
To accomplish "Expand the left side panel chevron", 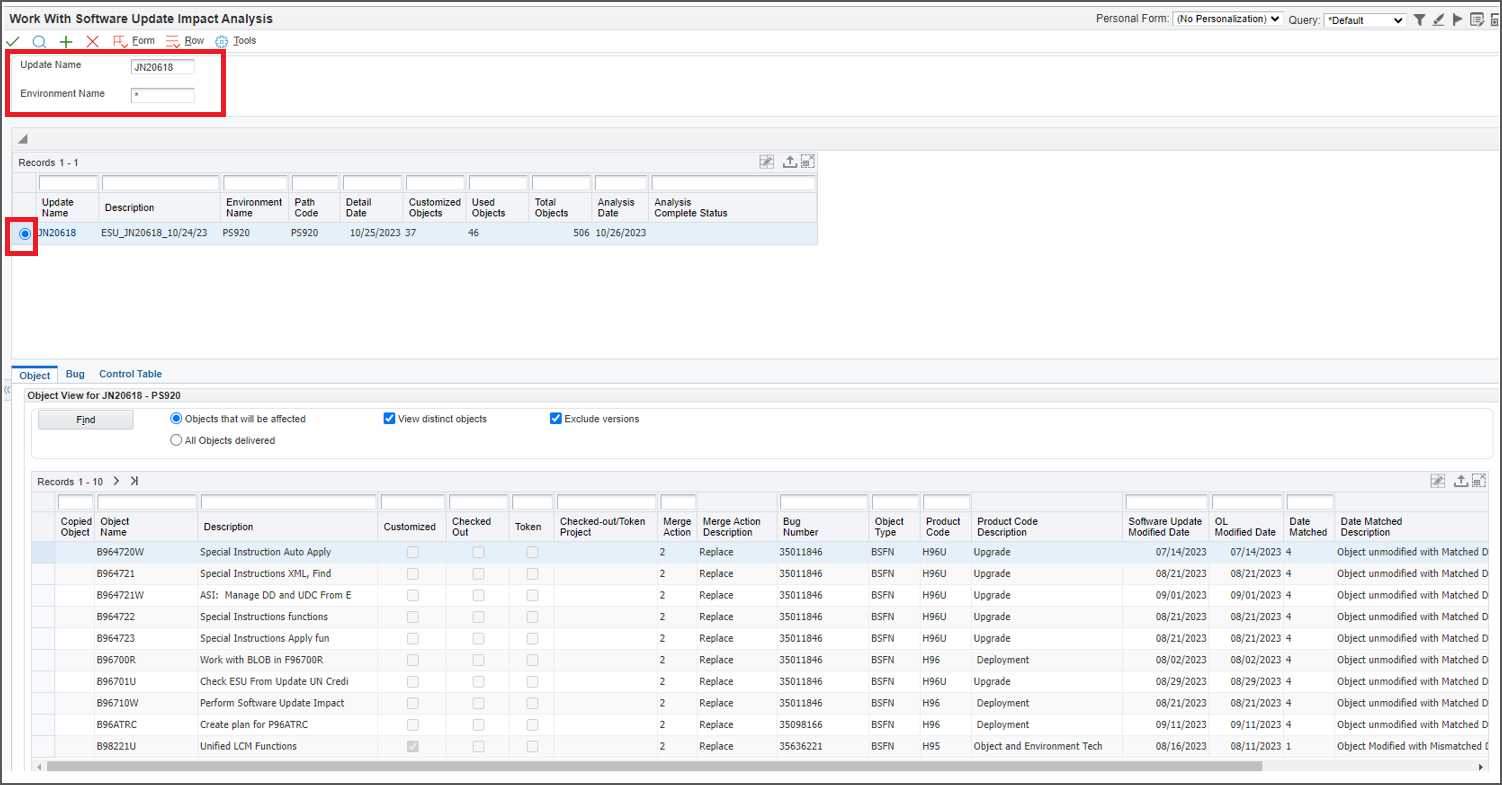I will pos(7,389).
